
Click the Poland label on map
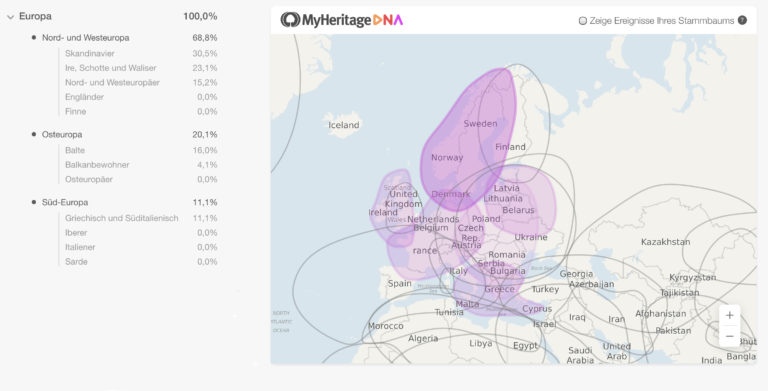(486, 219)
